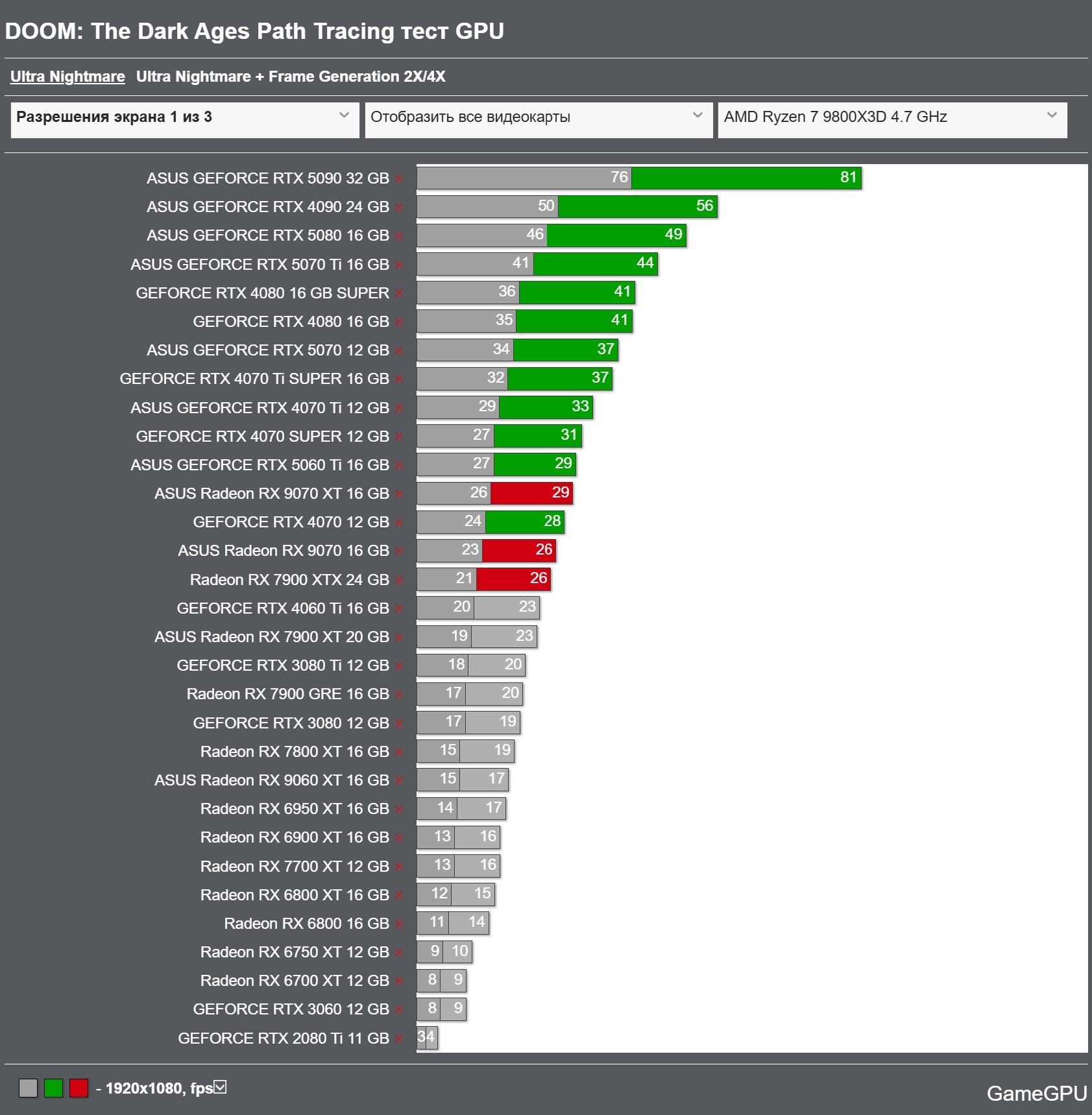Image resolution: width=1092 pixels, height=1115 pixels.
Task: Remove Radeon RX 7900 GRE 16 GB row
Action: tap(399, 695)
